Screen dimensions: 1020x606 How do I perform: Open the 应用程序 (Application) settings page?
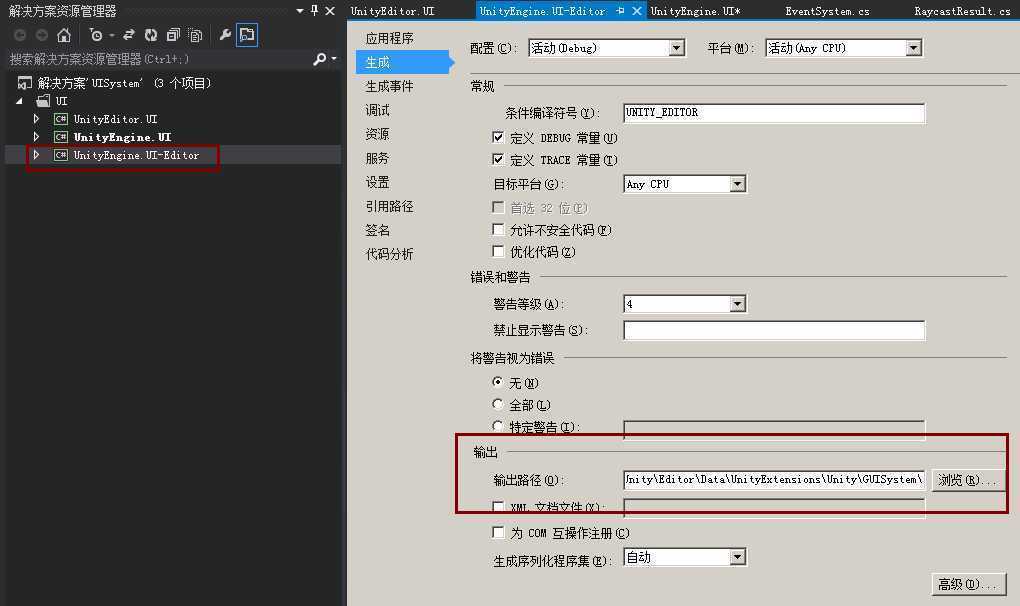[390, 38]
